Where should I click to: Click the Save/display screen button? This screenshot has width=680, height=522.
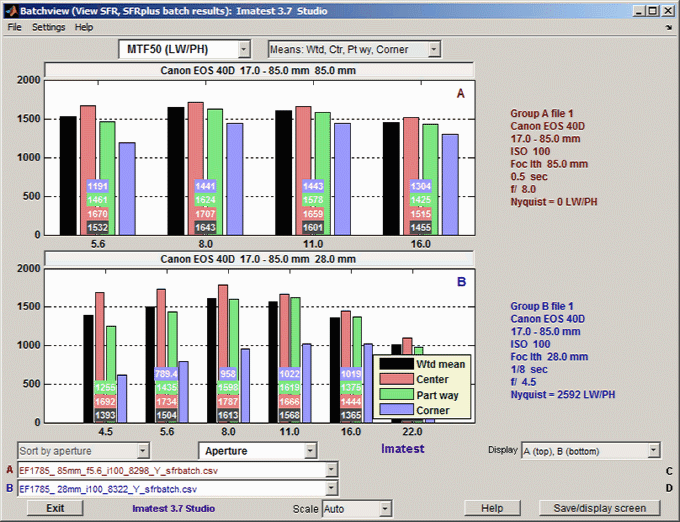[x=600, y=508]
